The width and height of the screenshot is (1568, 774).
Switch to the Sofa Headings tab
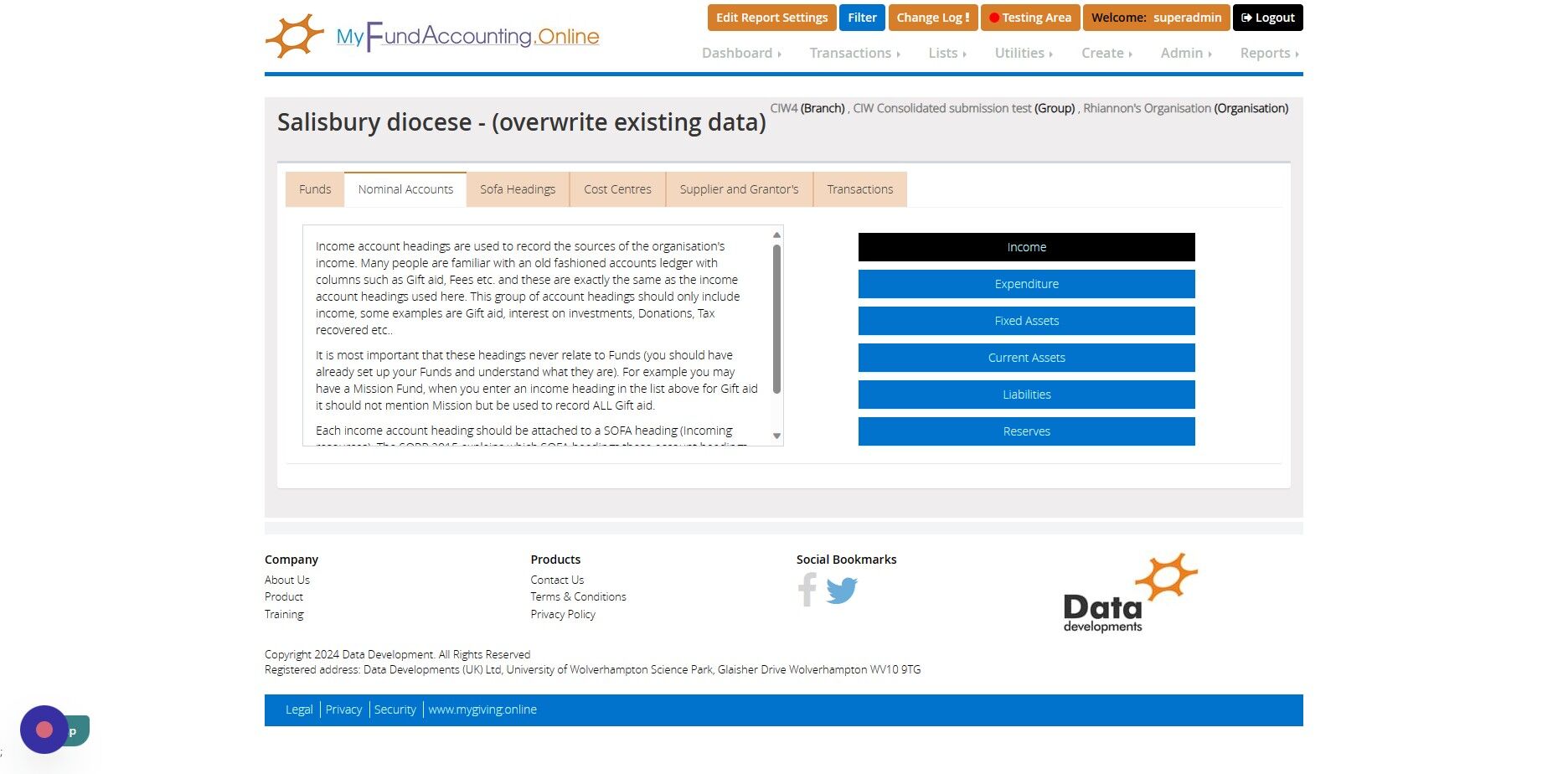(518, 189)
